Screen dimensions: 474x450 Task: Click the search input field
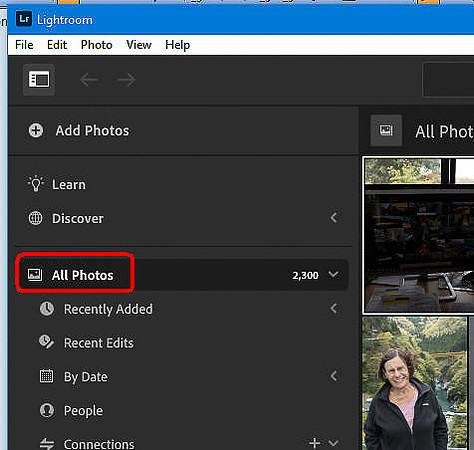click(x=448, y=80)
